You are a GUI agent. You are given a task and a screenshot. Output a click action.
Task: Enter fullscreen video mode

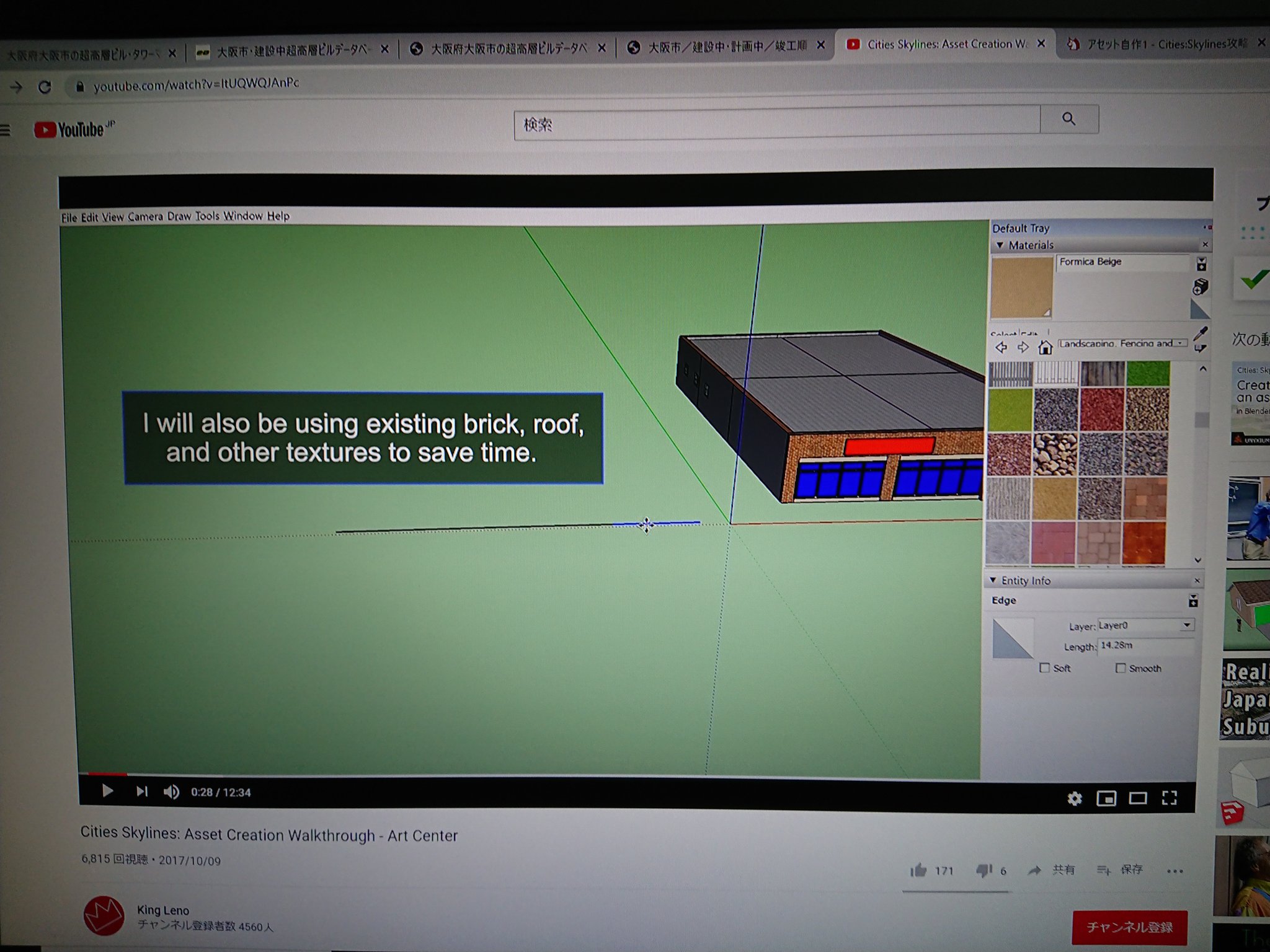(x=1170, y=798)
